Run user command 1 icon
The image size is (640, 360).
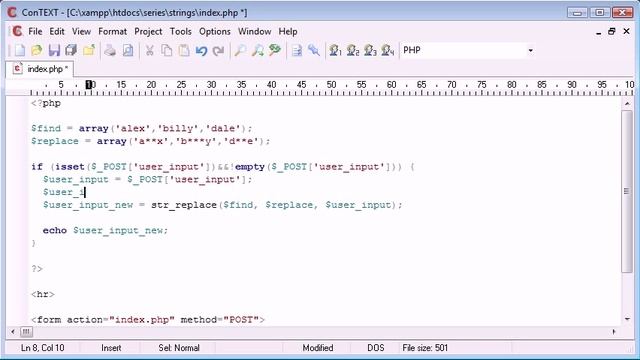pyautogui.click(x=336, y=51)
